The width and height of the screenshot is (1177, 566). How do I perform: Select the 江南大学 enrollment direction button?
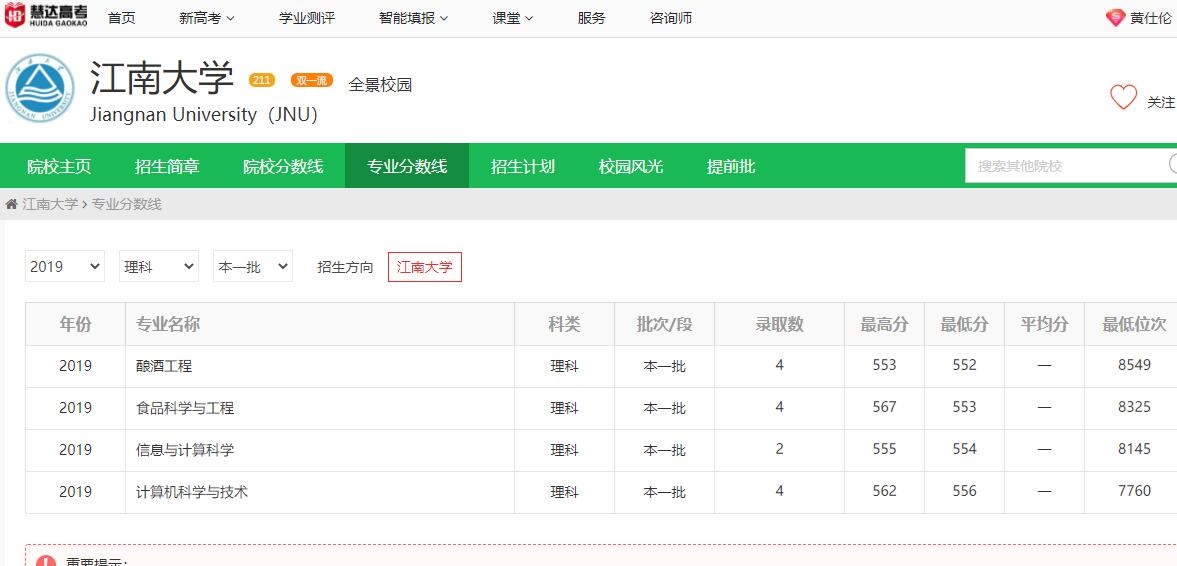(425, 266)
